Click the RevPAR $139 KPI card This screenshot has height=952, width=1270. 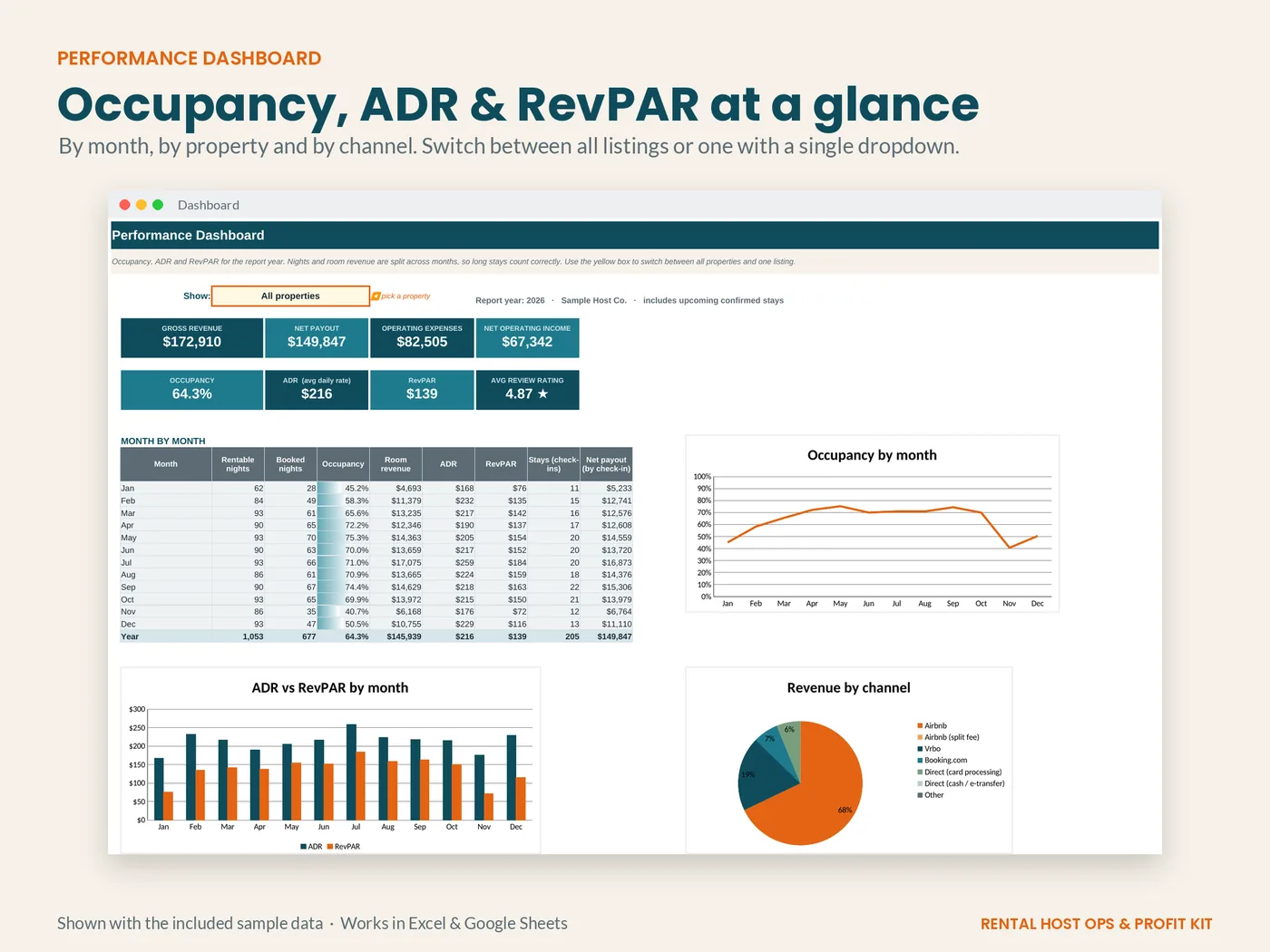(422, 390)
